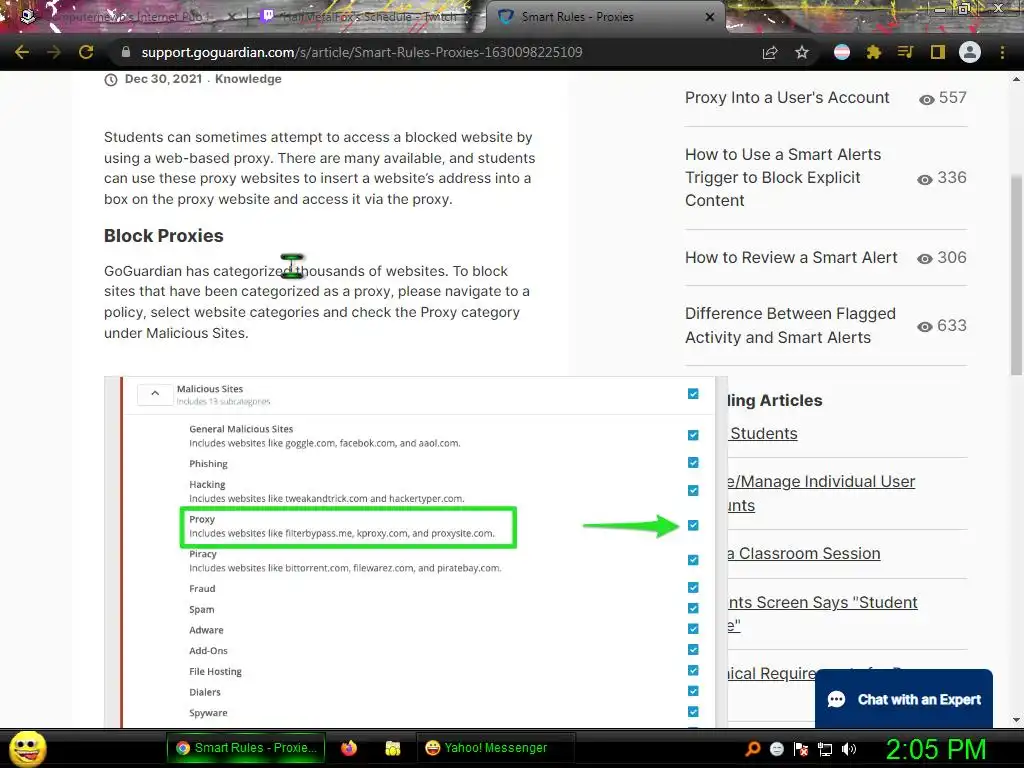1024x768 pixels.
Task: Toggle the browser side panel
Action: (938, 52)
